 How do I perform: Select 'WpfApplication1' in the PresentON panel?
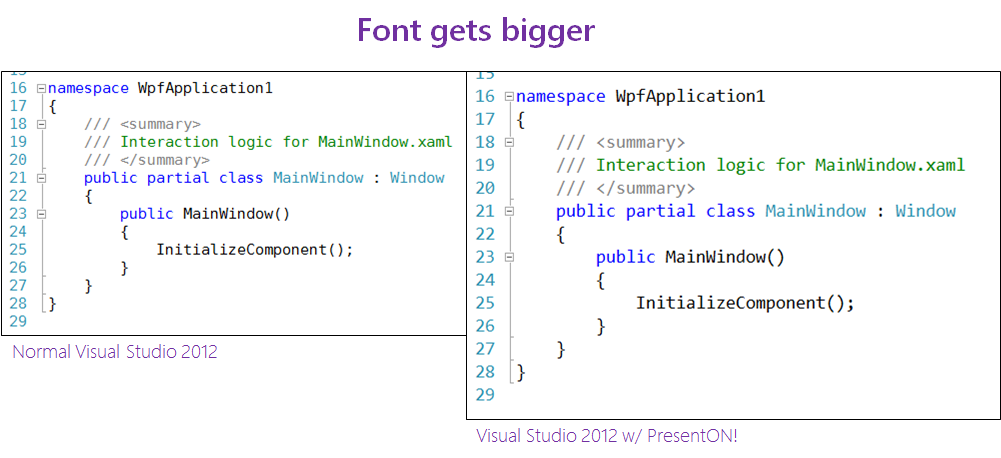click(x=690, y=96)
